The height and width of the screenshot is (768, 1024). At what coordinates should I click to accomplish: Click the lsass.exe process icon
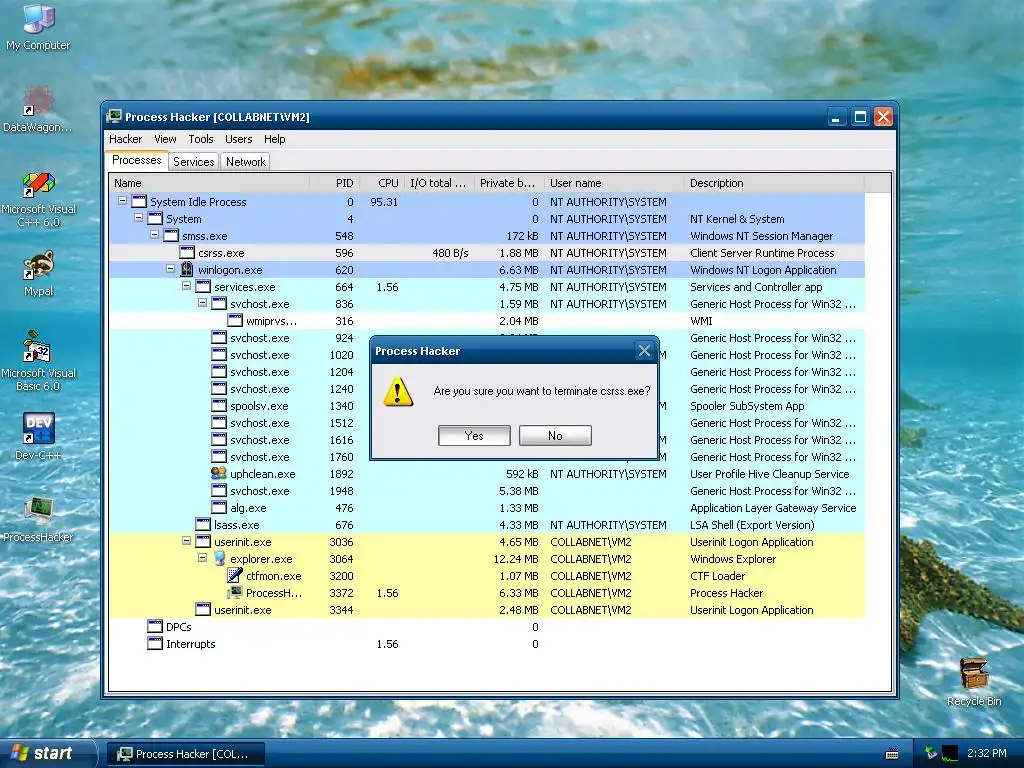(203, 524)
